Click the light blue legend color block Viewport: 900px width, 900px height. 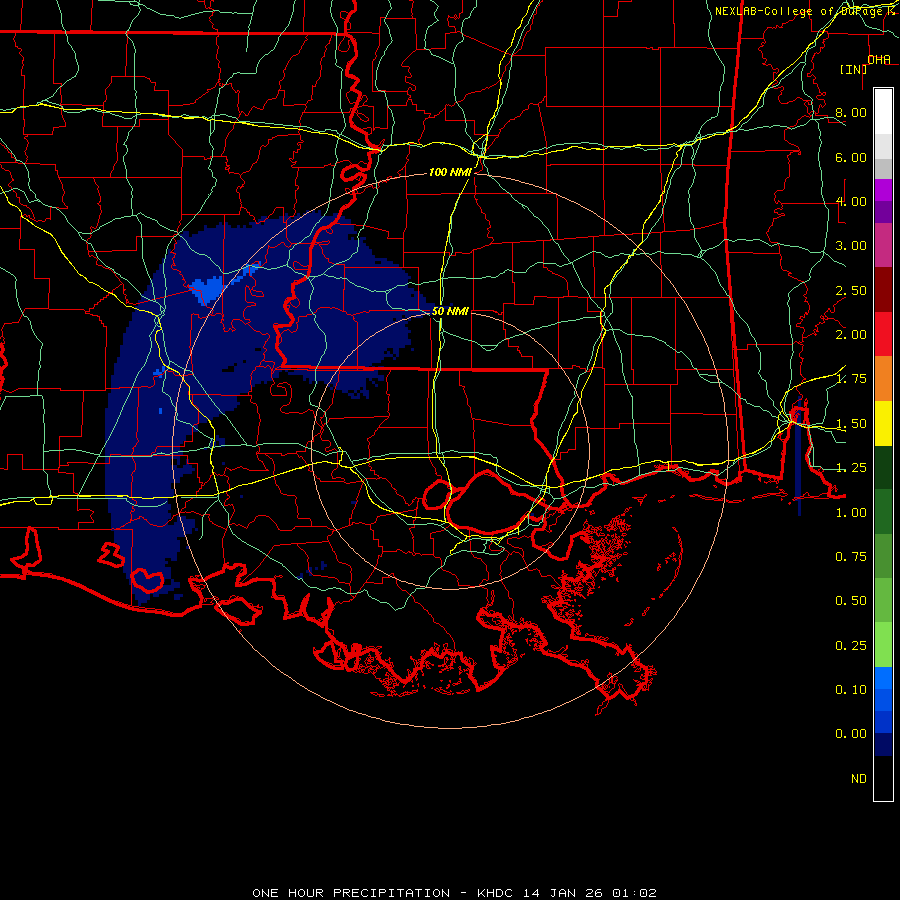click(883, 678)
